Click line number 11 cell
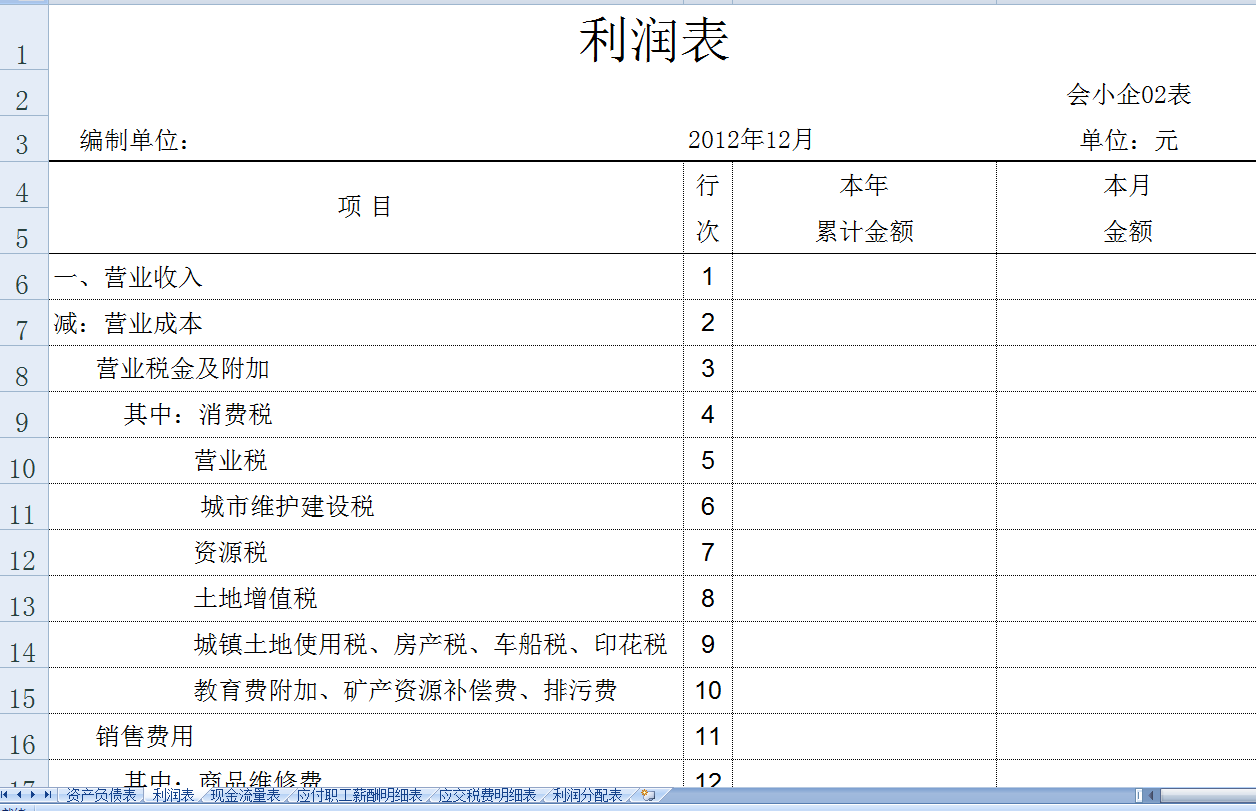The height and width of the screenshot is (811, 1256). [708, 737]
